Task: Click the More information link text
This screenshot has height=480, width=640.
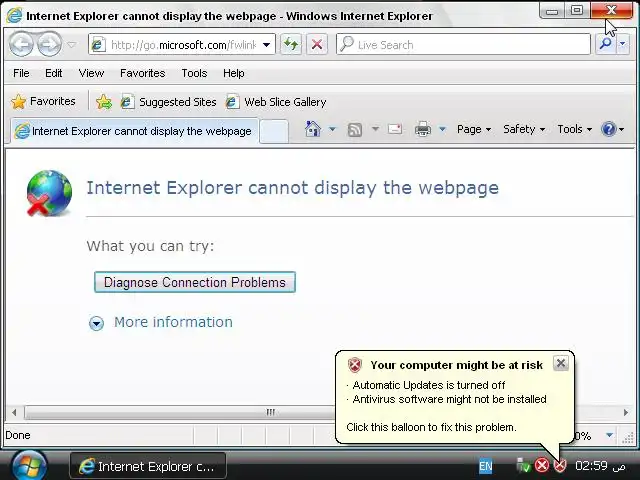Action: [x=173, y=322]
